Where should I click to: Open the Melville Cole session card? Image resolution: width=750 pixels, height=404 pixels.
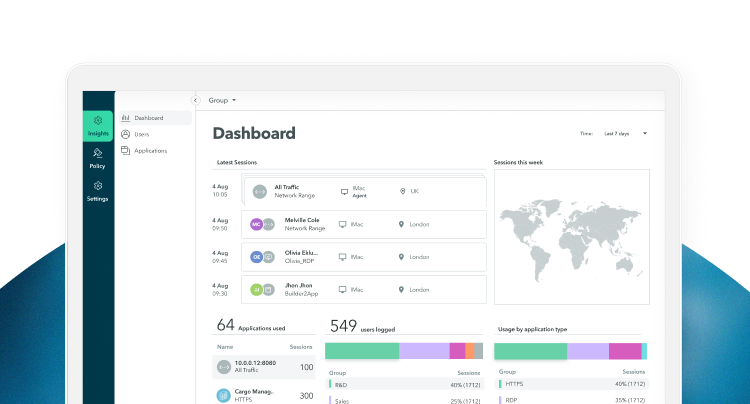coord(364,224)
